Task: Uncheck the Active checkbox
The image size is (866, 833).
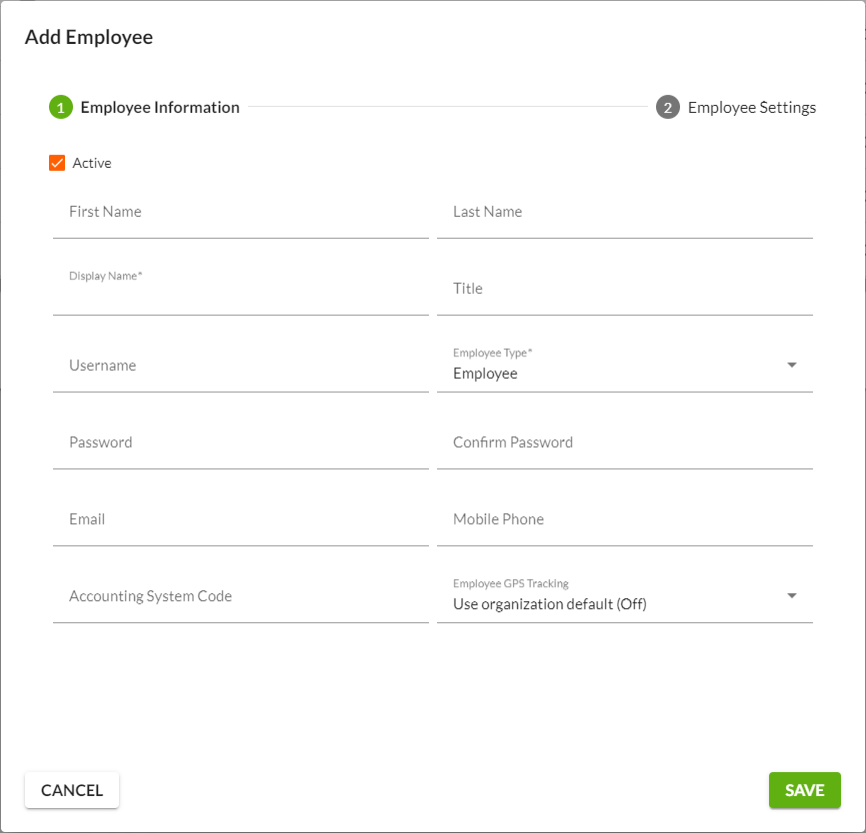Action: point(57,163)
